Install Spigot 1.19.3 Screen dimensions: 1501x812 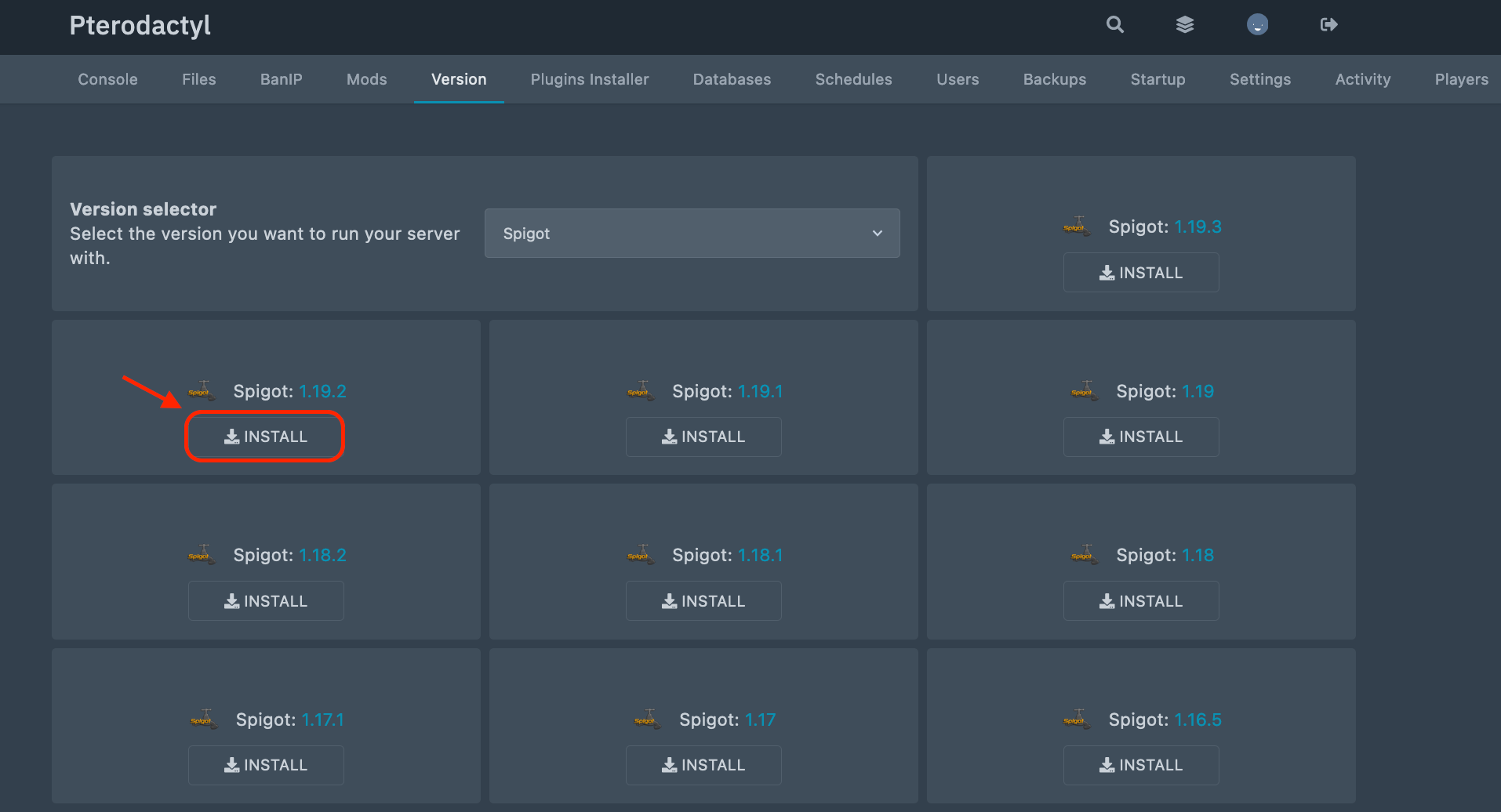pos(1141,273)
